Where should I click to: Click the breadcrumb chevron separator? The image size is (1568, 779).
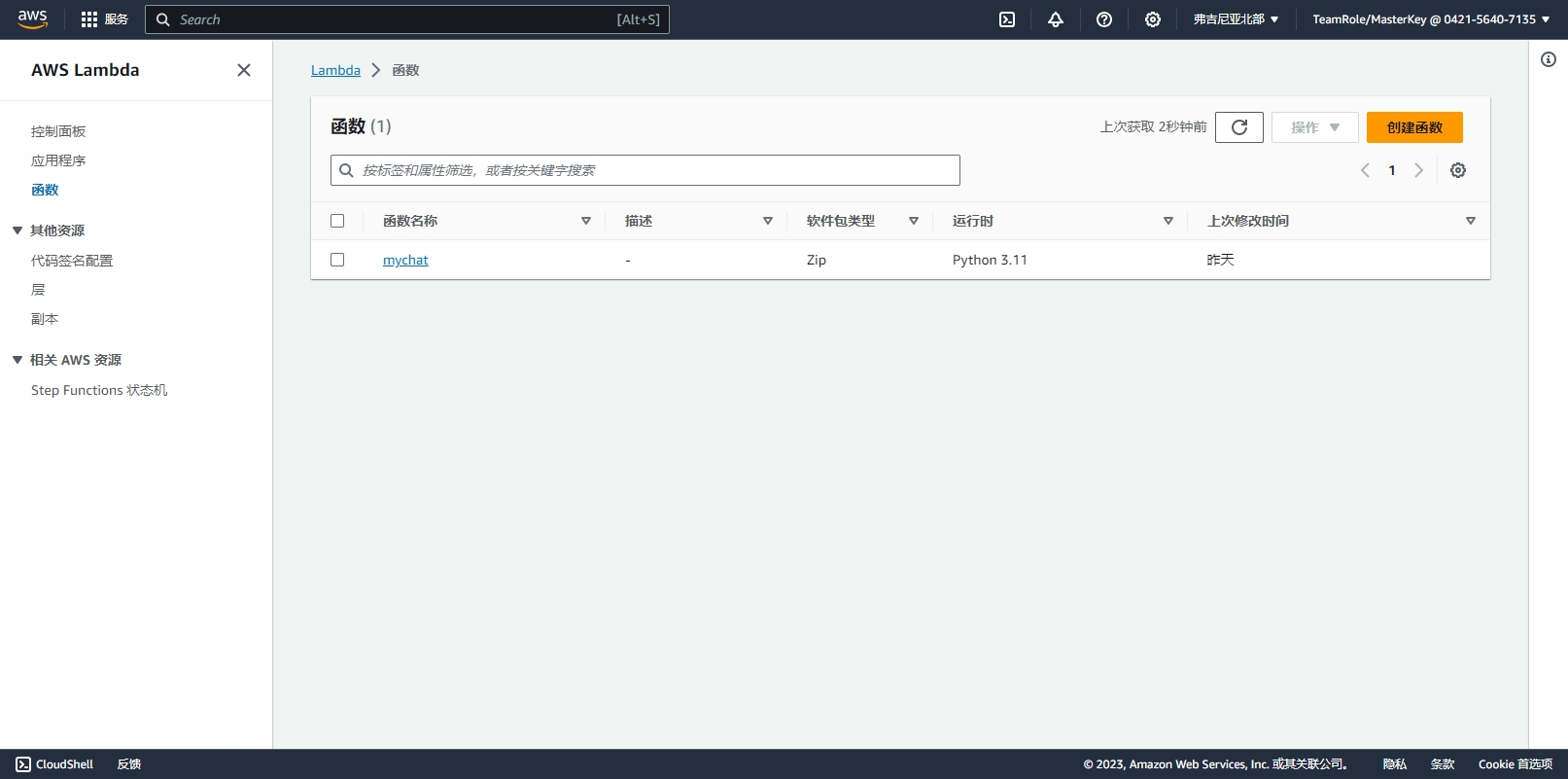(376, 70)
